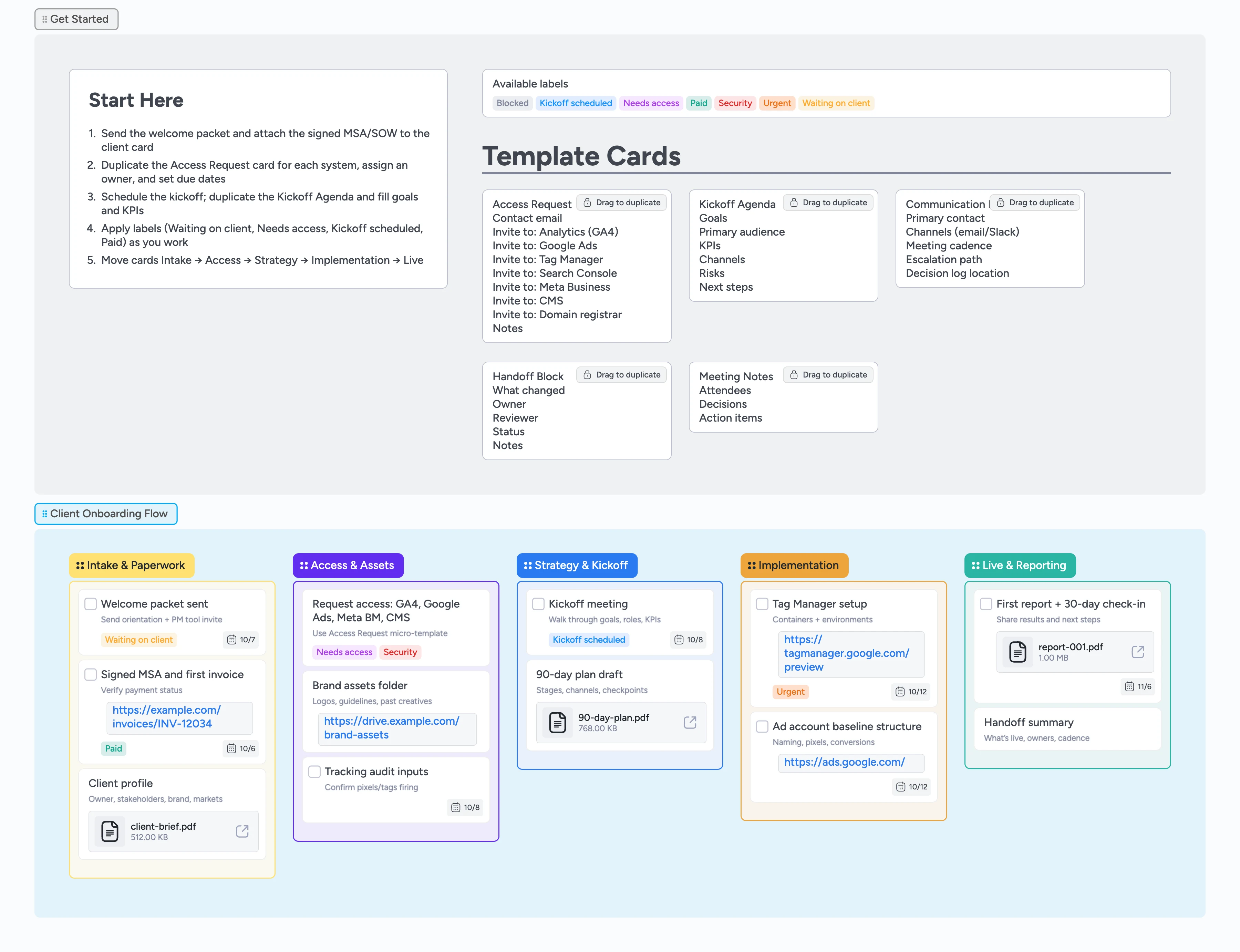This screenshot has width=1240, height=952.
Task: Click the document icon on 90-day-plan.pdf
Action: click(557, 723)
